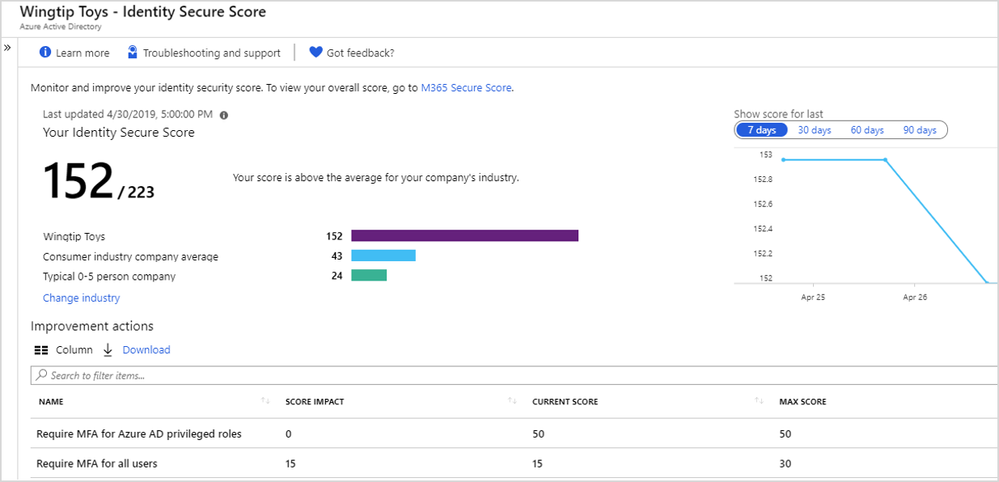
Task: Click the Your Identity Secure Score heading
Action: coord(119,132)
